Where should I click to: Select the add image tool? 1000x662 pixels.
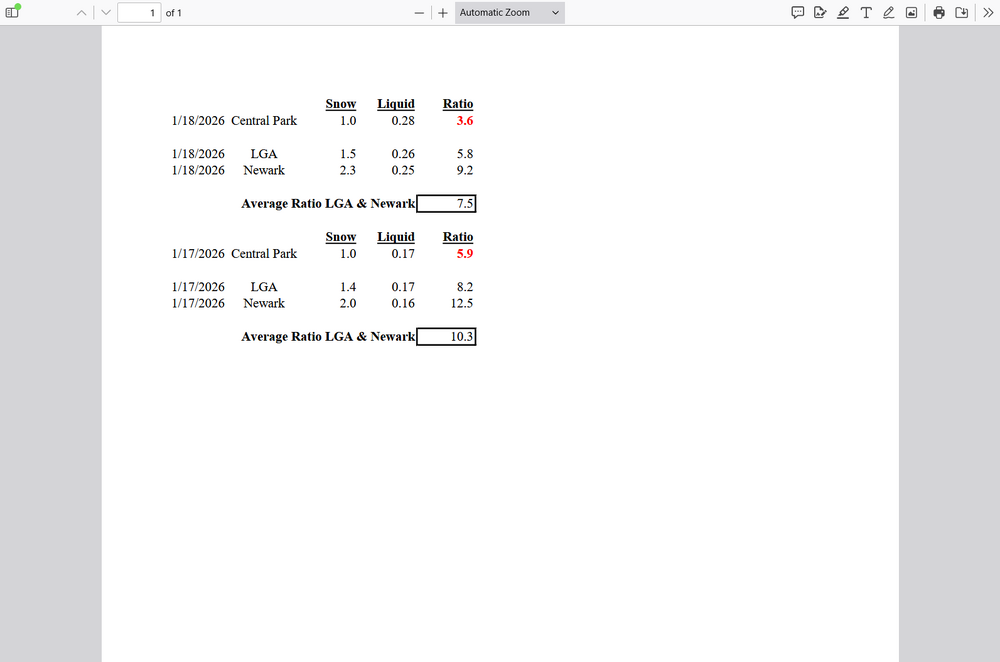point(911,13)
